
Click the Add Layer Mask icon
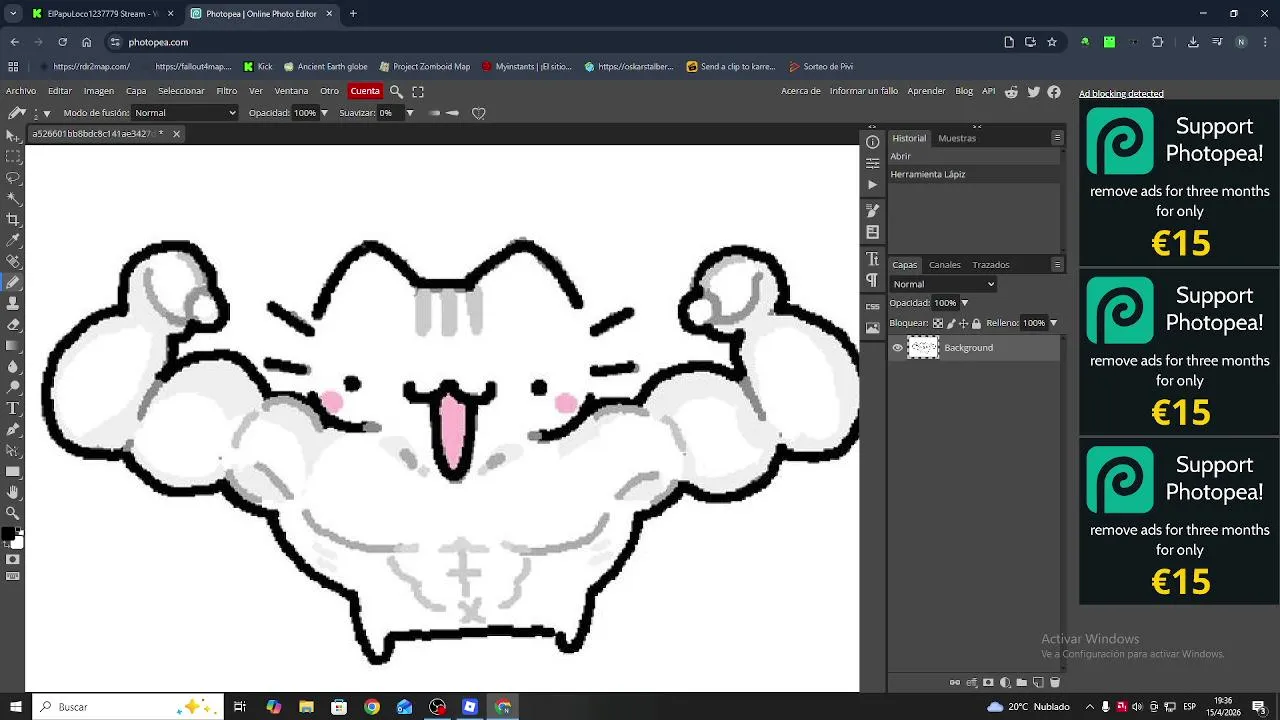point(988,682)
